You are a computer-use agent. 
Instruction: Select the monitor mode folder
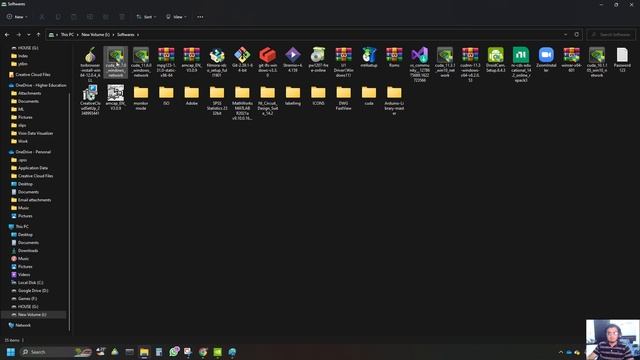(x=141, y=98)
